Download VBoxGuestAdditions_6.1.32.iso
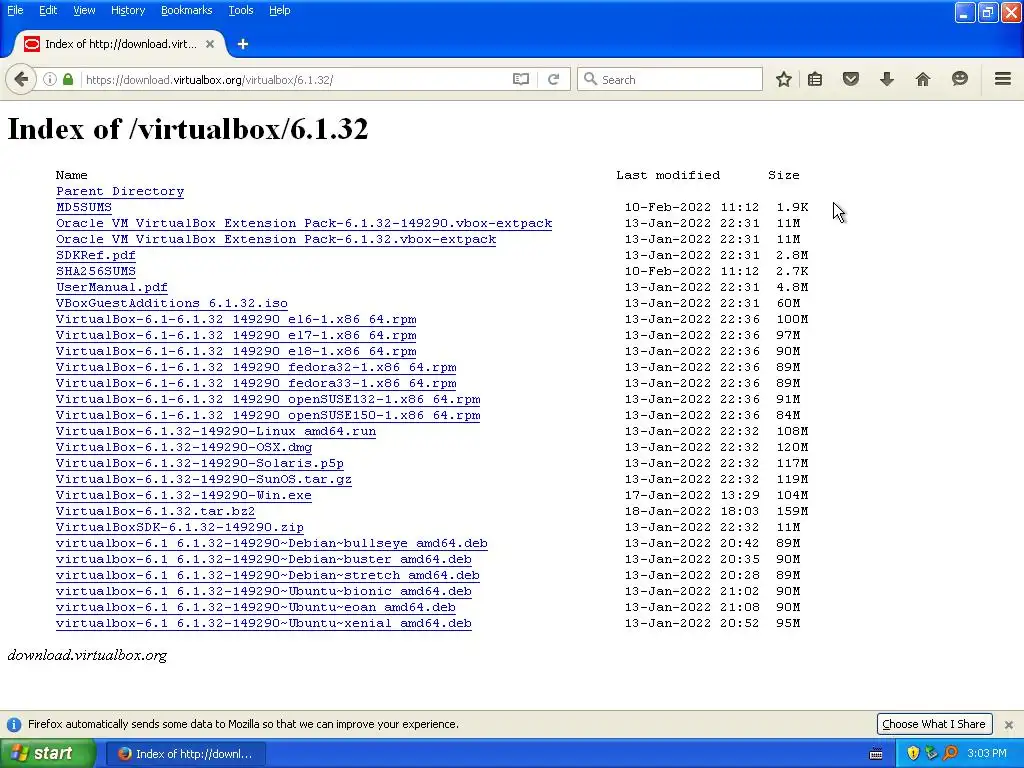1024x768 pixels. tap(172, 303)
